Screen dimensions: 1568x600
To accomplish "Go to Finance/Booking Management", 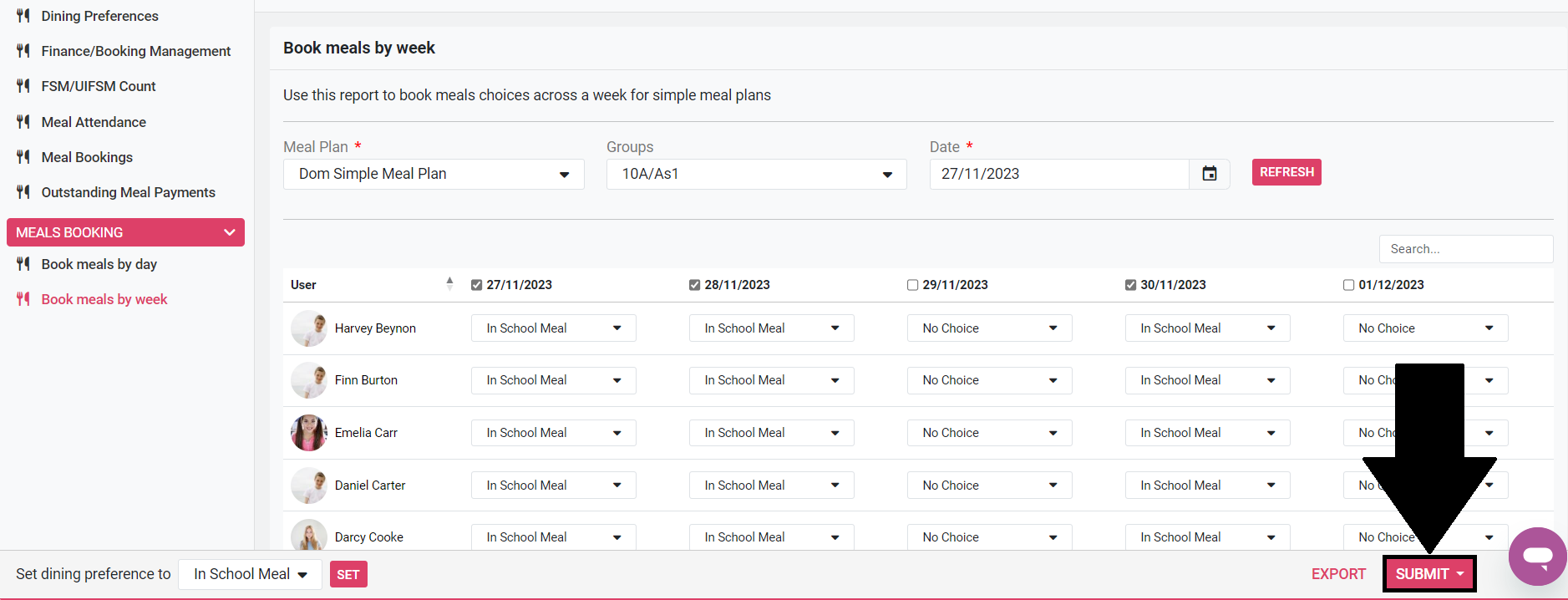I will coord(135,51).
